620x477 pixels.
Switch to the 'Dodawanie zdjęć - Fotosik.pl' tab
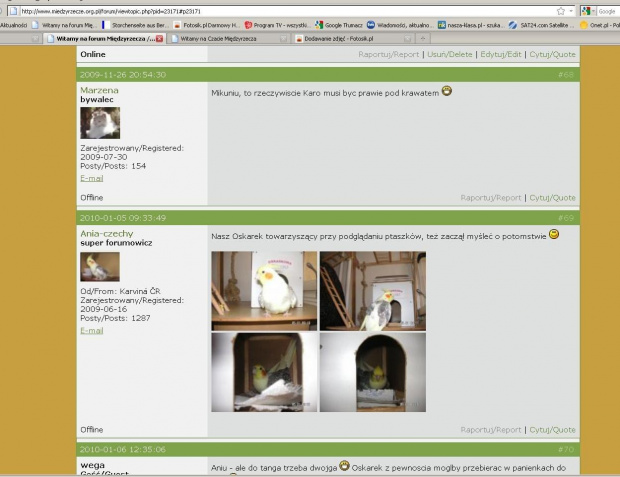(x=353, y=39)
